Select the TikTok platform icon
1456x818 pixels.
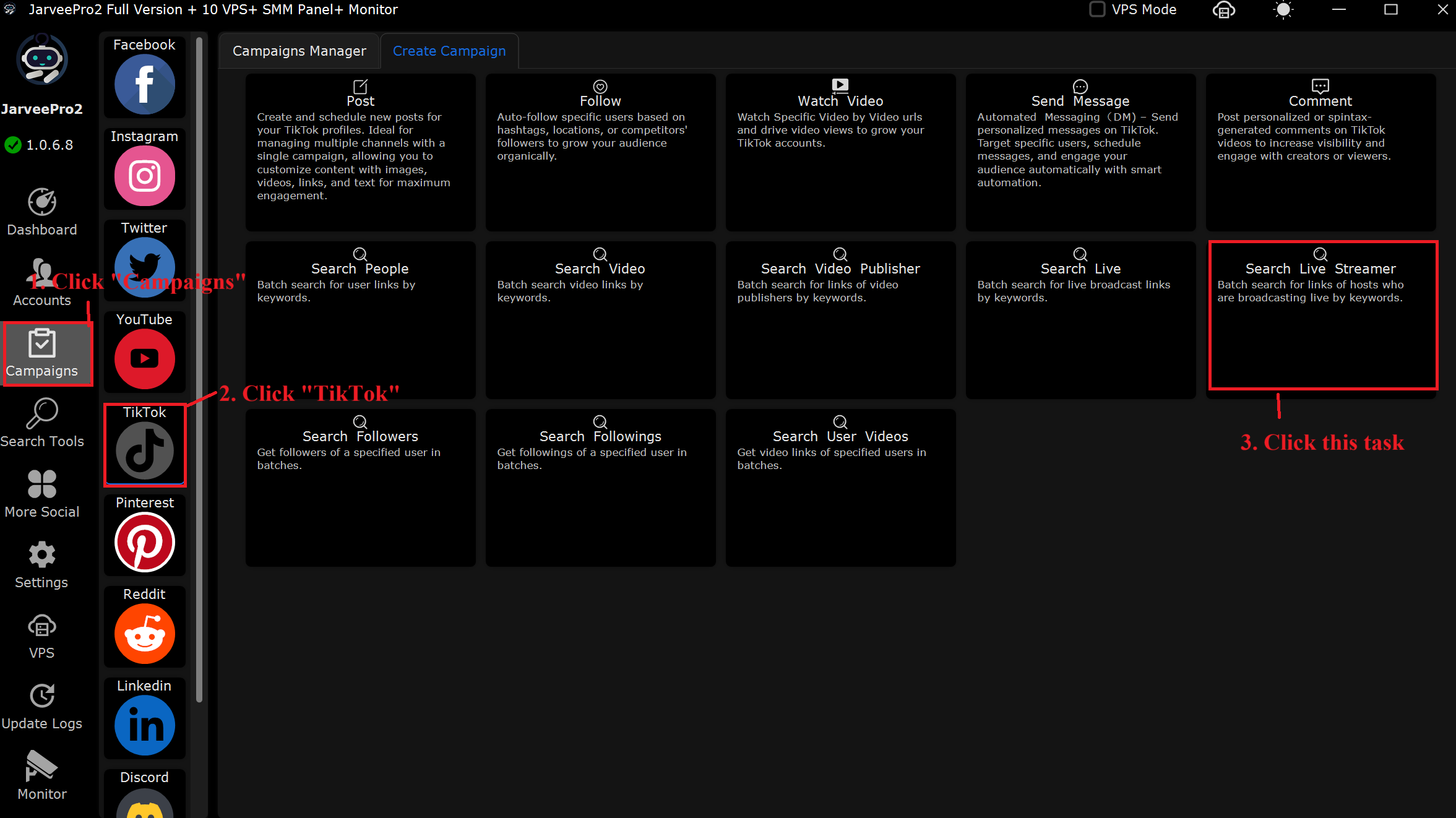tap(144, 450)
